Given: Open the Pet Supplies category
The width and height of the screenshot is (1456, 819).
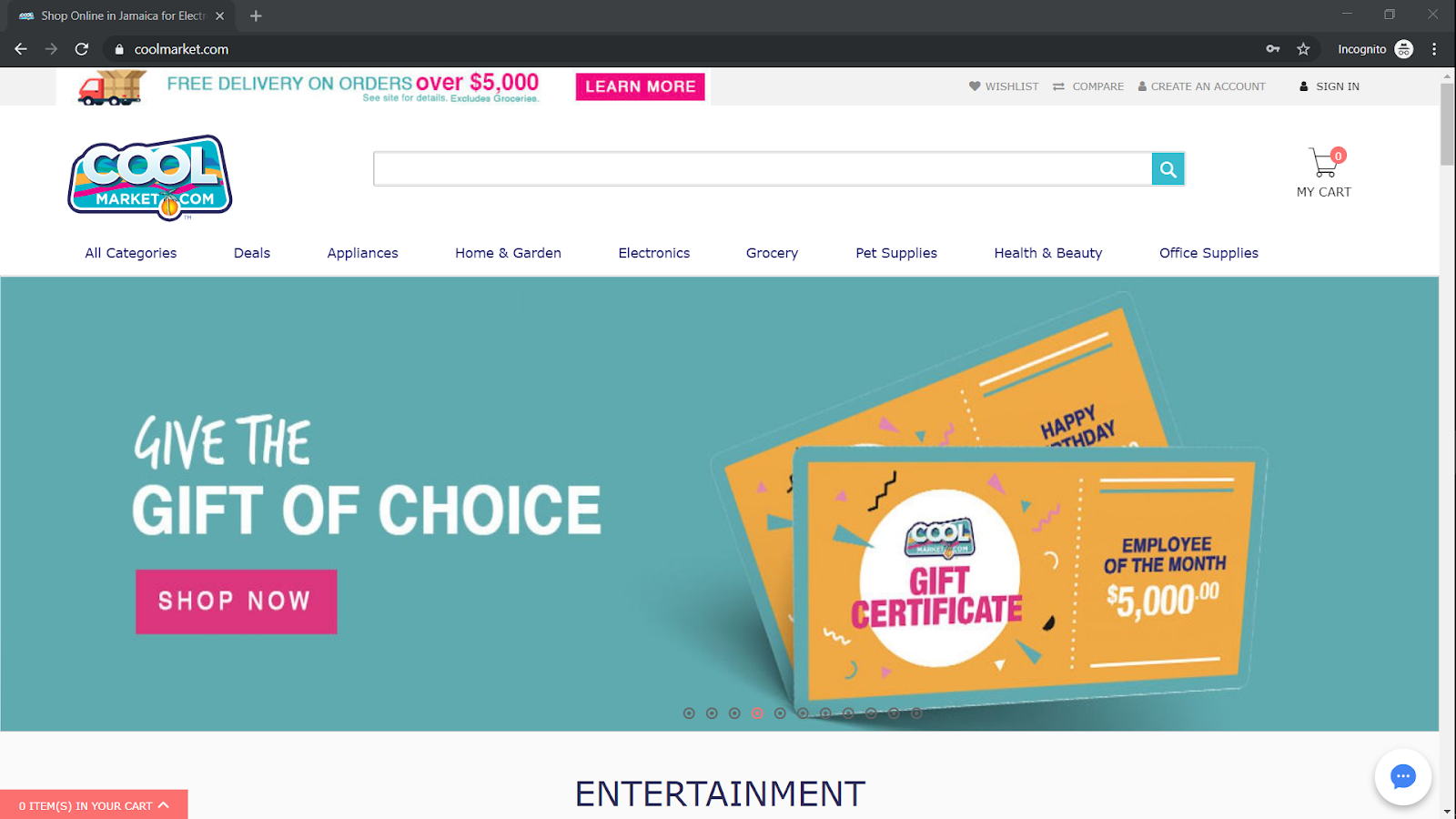Looking at the screenshot, I should pos(896,253).
